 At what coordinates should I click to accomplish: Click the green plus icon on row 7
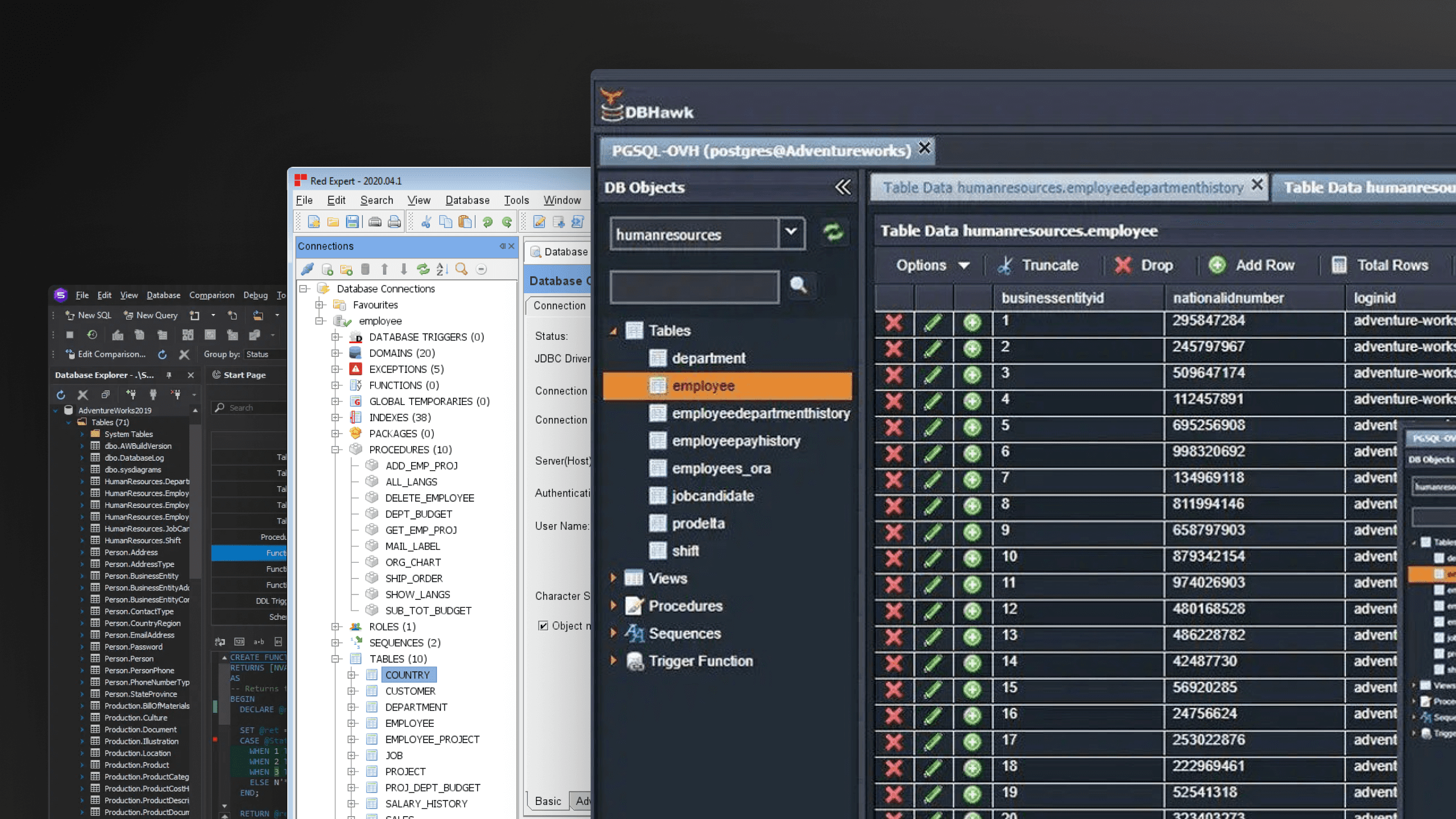[x=972, y=480]
